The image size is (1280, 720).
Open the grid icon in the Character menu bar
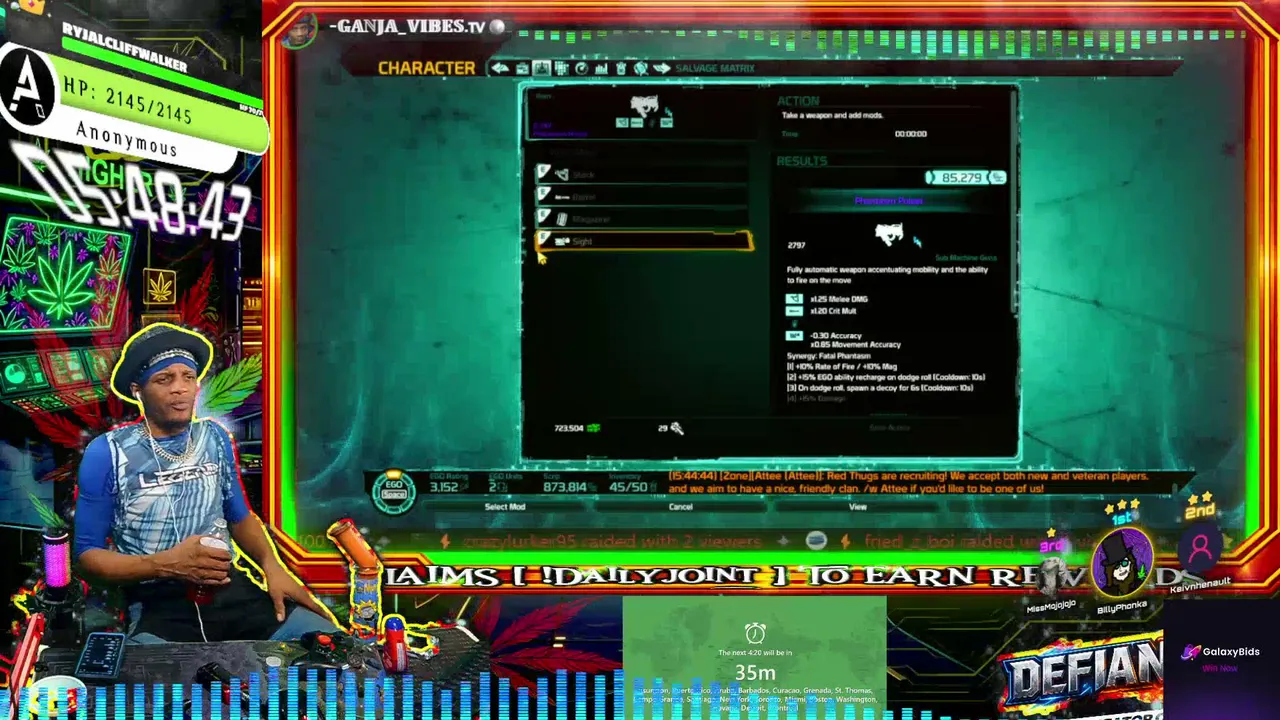point(561,68)
